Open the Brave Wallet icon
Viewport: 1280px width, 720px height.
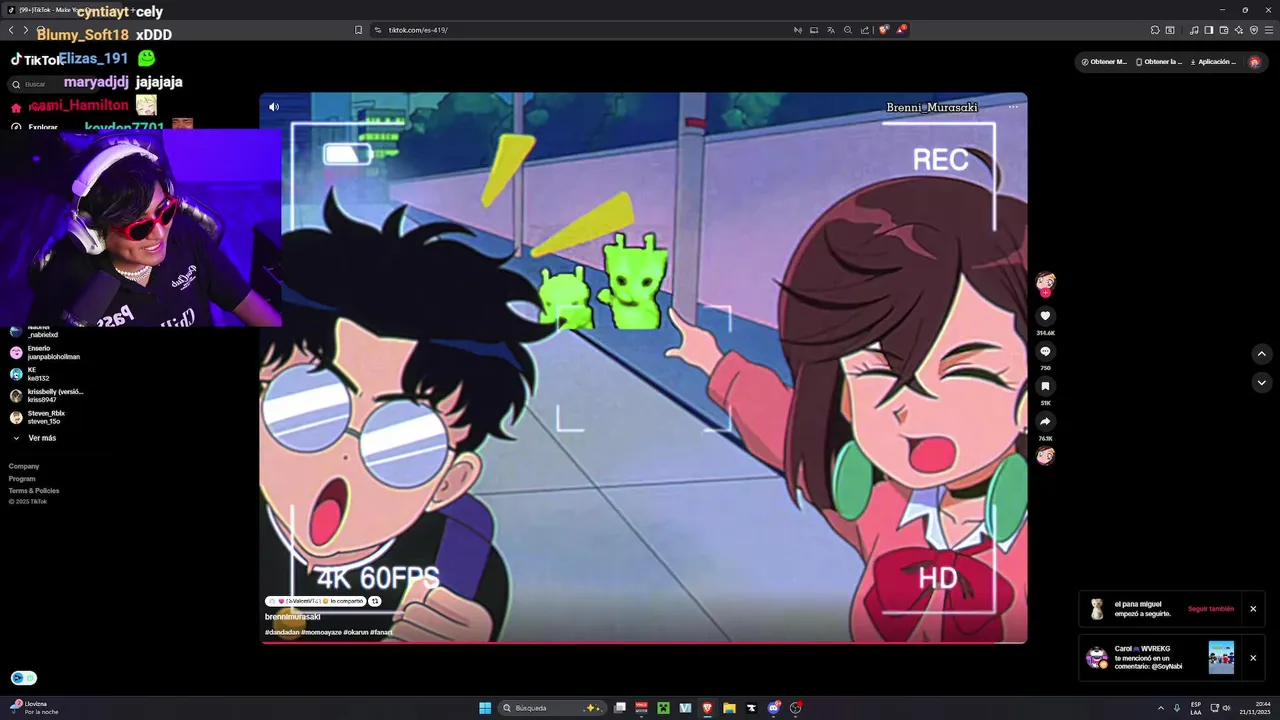1224,30
